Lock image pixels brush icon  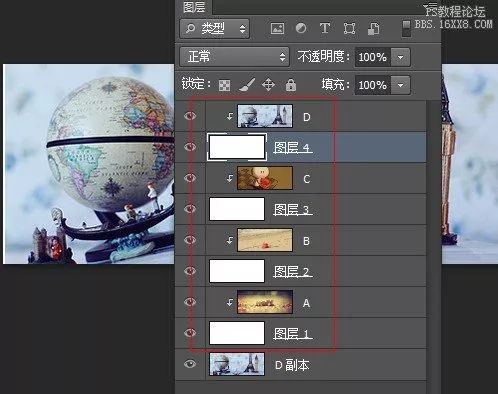(x=247, y=85)
